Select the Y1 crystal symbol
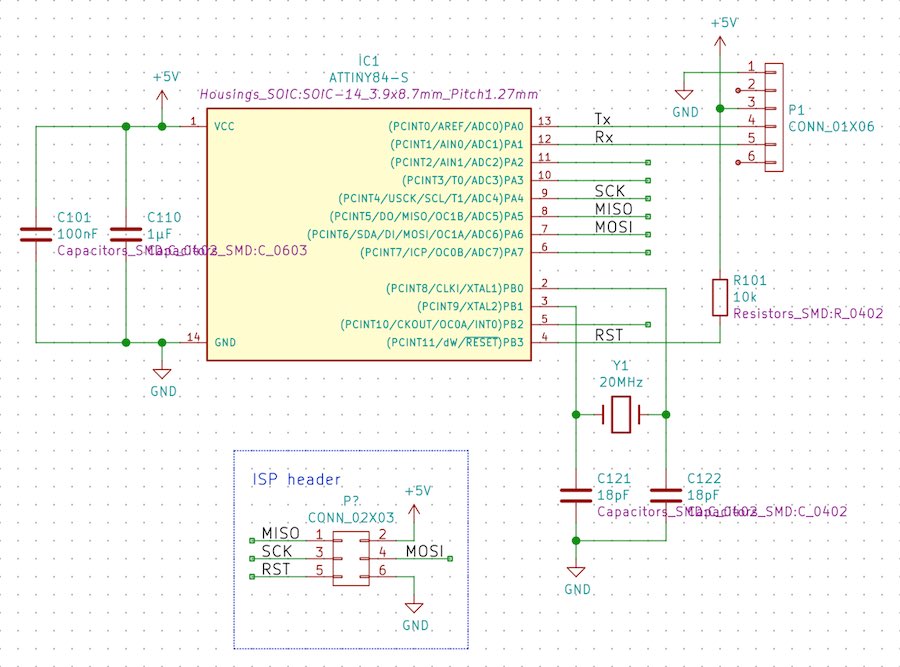This screenshot has height=667, width=900. point(621,414)
